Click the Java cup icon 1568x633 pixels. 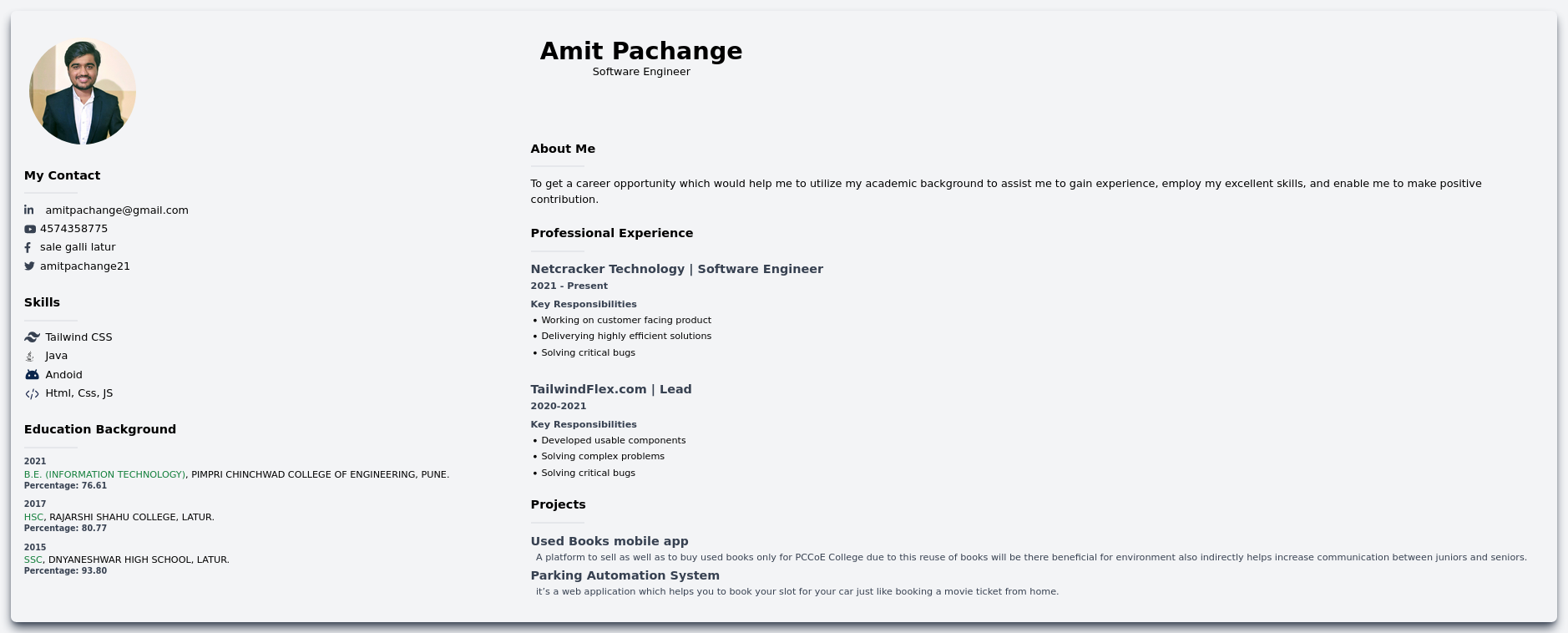(30, 357)
